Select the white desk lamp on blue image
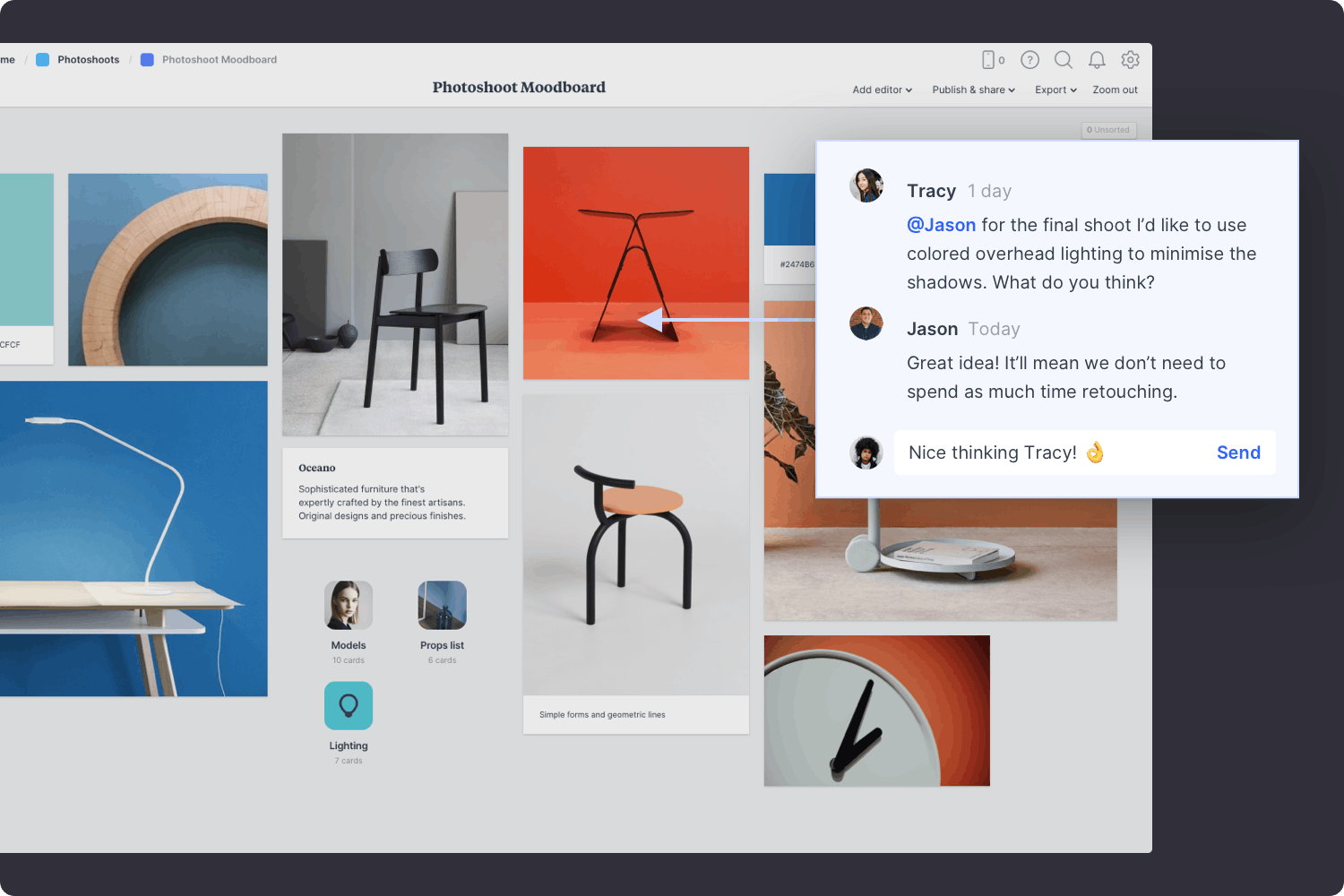The height and width of the screenshot is (896, 1344). [x=134, y=538]
